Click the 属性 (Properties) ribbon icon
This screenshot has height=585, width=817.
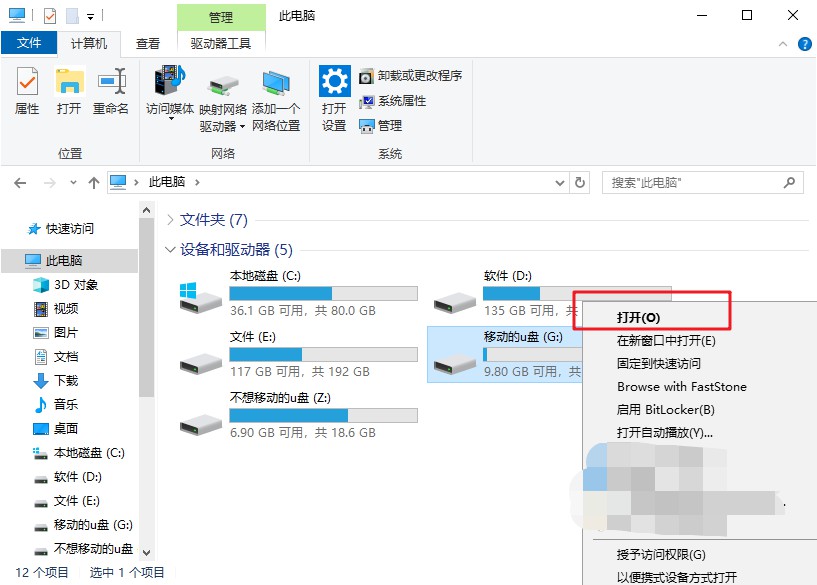tap(27, 91)
